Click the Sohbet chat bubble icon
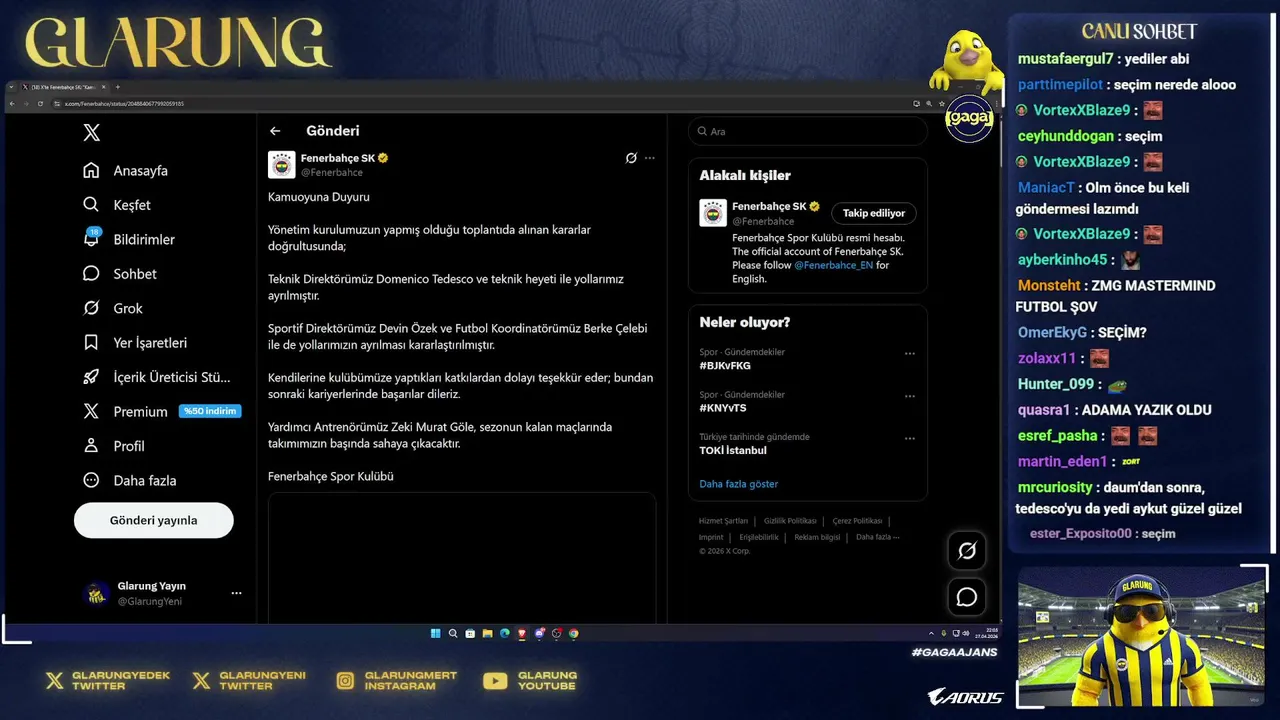The image size is (1280, 720). point(91,274)
